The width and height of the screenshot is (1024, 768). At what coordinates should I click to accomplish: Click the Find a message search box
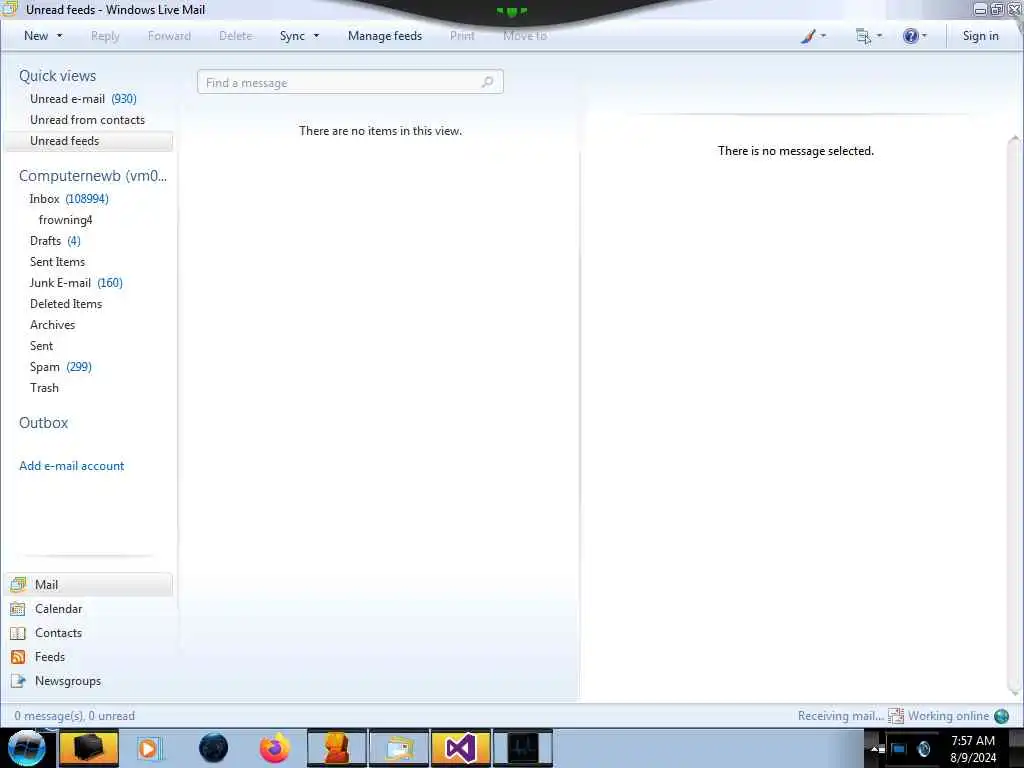tap(350, 82)
